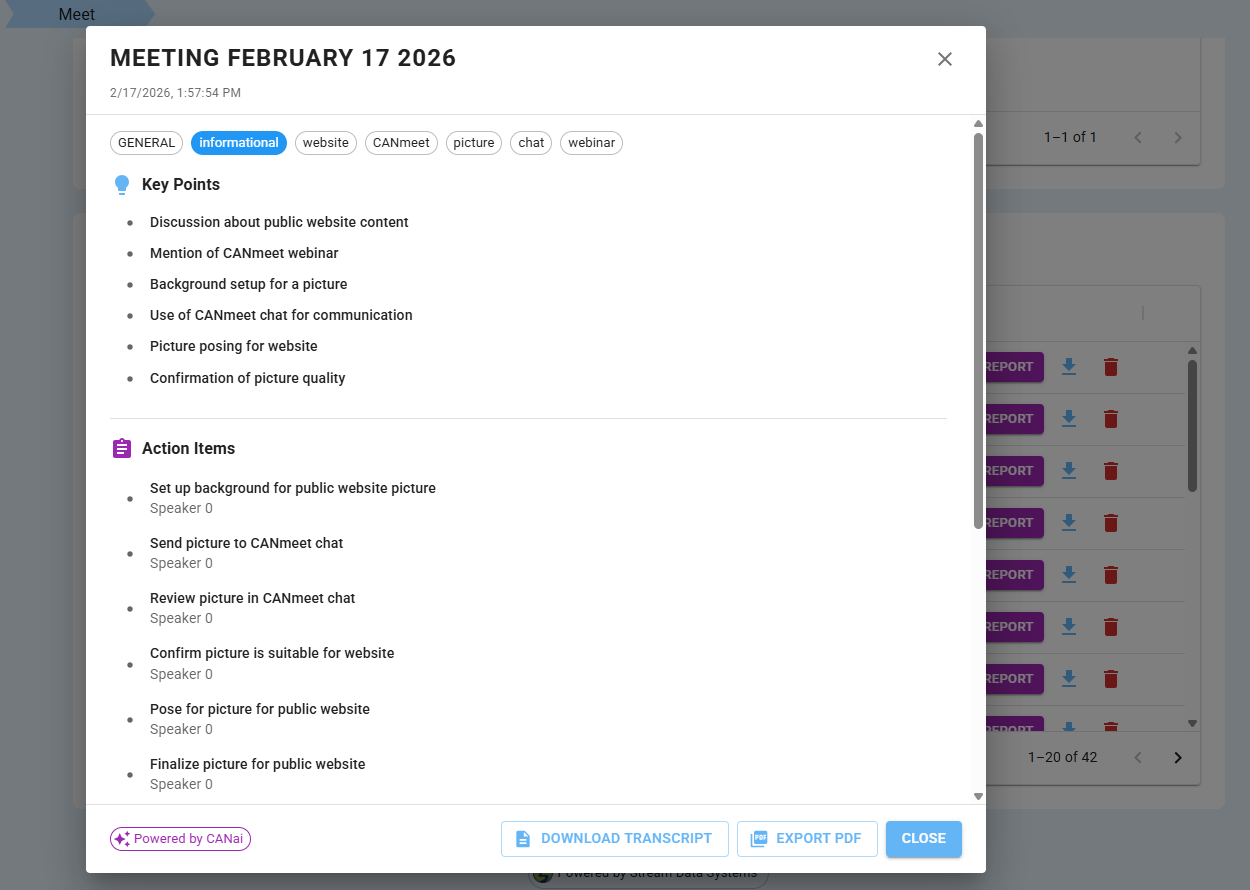Image resolution: width=1250 pixels, height=890 pixels.
Task: Click the lightbulb icon beside Key Points
Action: click(x=122, y=183)
